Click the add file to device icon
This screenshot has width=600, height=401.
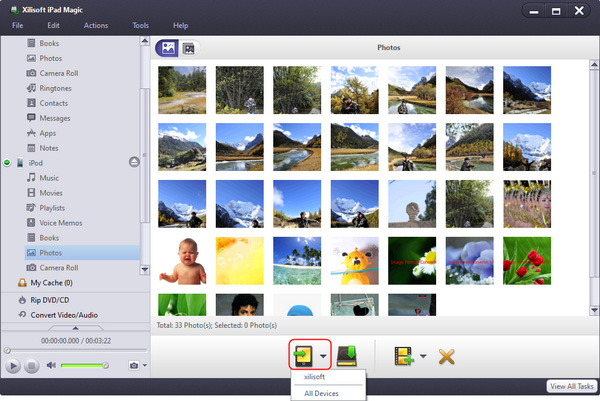pyautogui.click(x=402, y=355)
